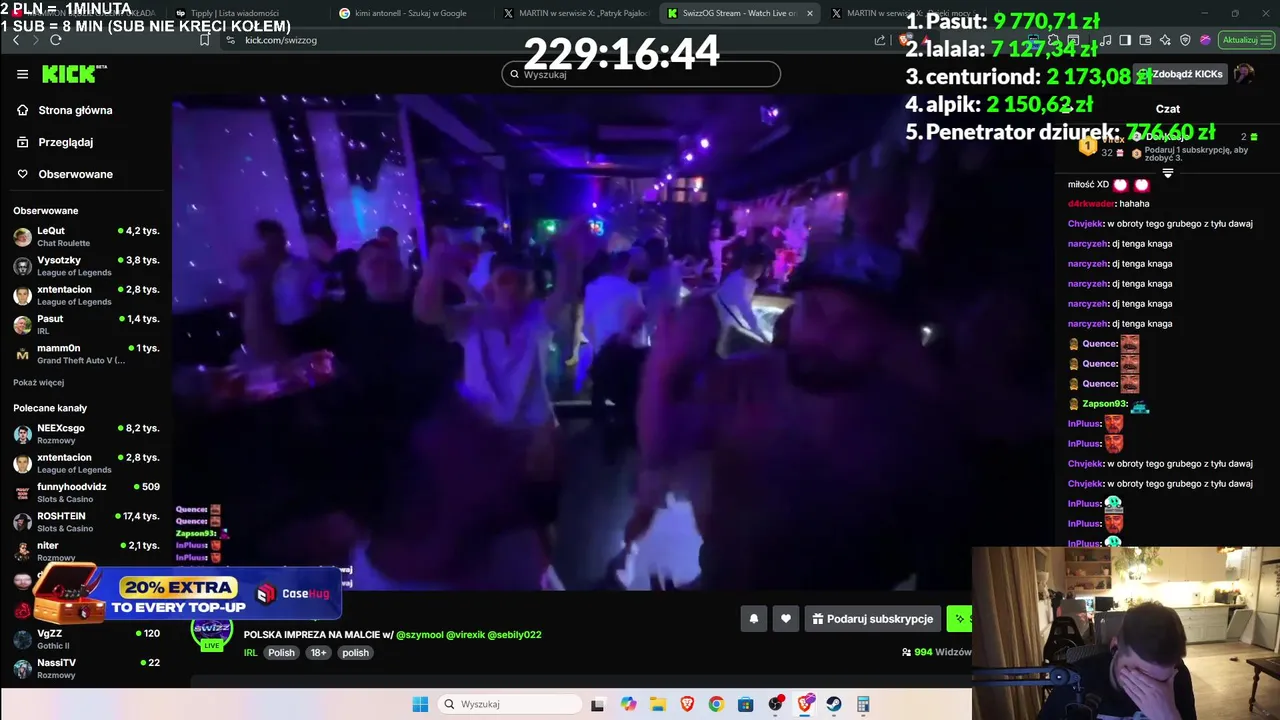Viewport: 1280px width, 720px height.
Task: Collapse the chat leaderboard arrow under Czat
Action: tap(1167, 173)
